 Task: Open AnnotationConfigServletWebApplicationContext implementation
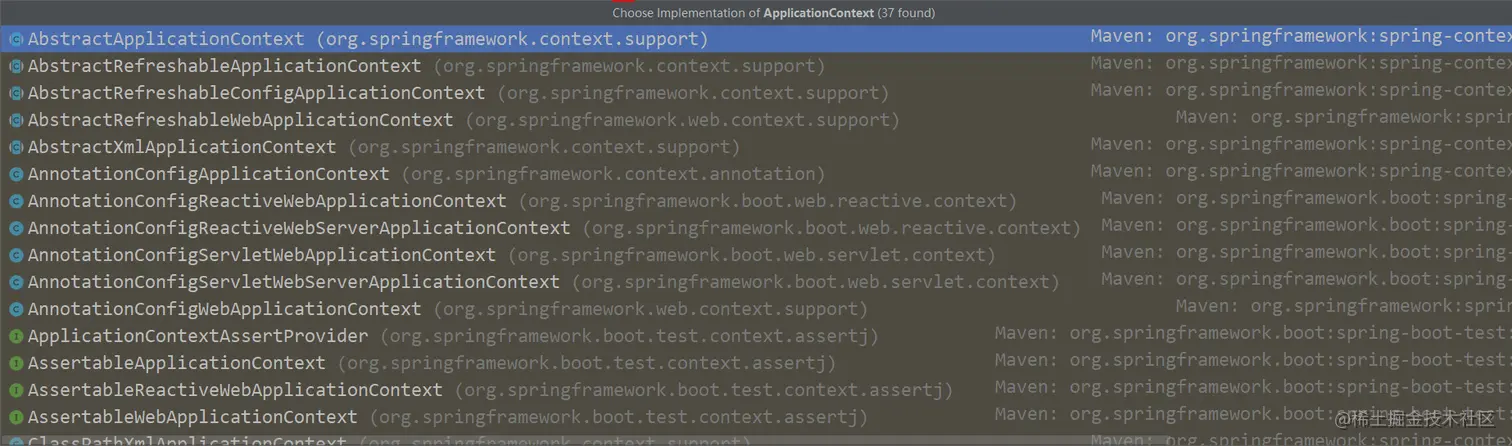(x=262, y=255)
